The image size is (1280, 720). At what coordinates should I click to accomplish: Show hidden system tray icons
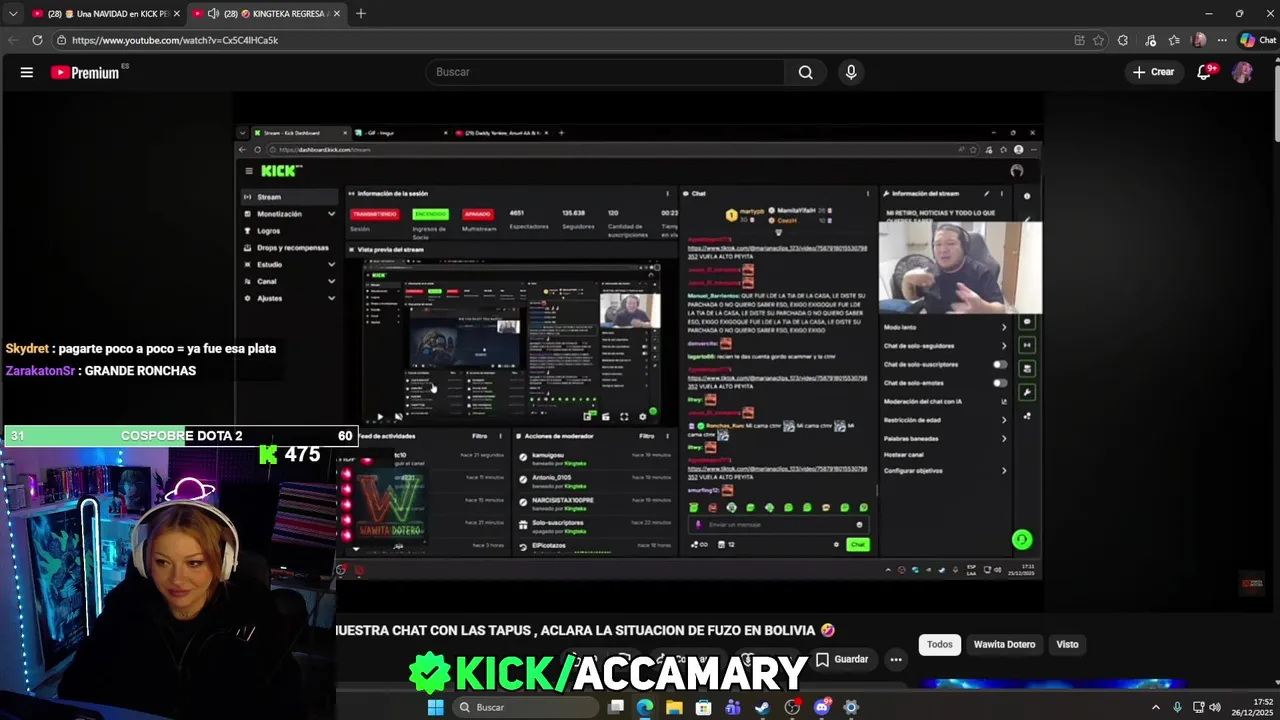pos(1156,707)
